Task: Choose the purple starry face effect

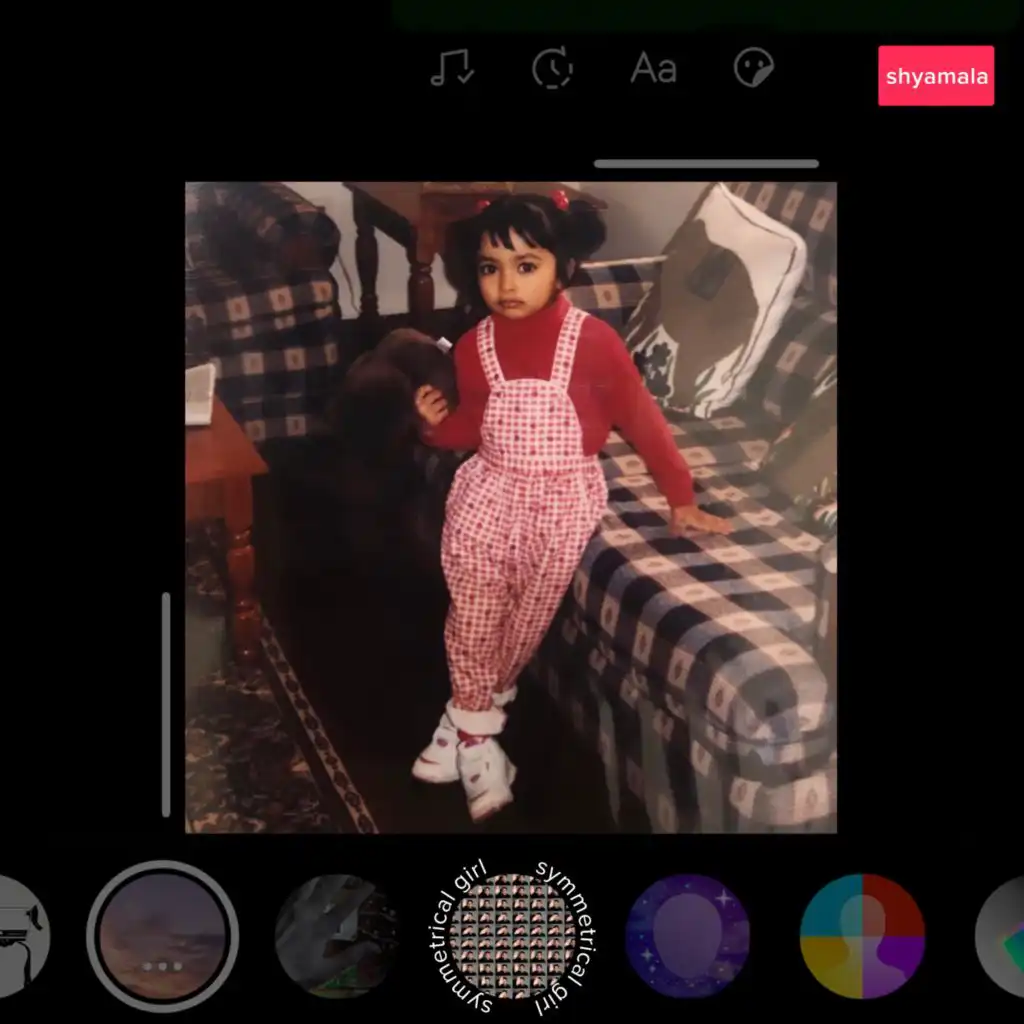Action: (688, 936)
